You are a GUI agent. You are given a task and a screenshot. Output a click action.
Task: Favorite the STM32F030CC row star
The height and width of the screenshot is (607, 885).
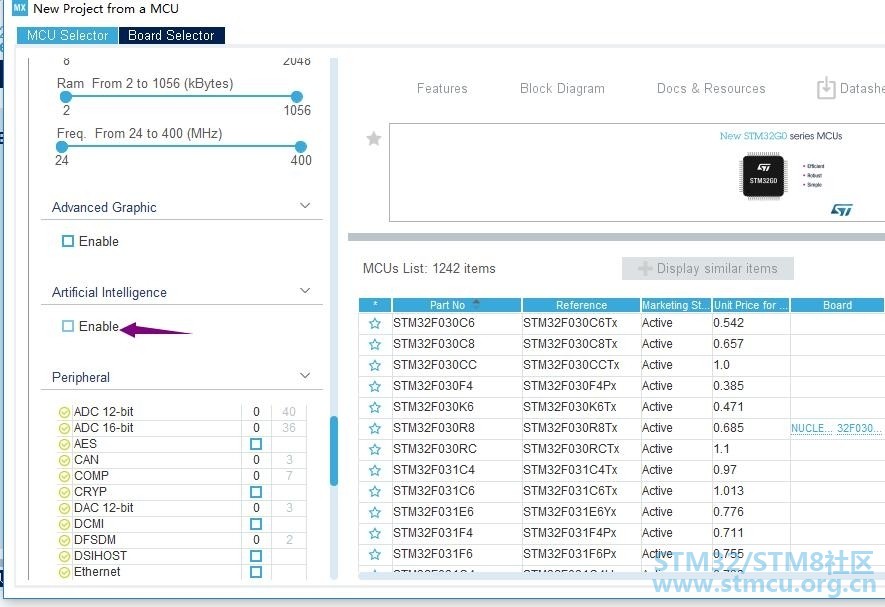[374, 365]
